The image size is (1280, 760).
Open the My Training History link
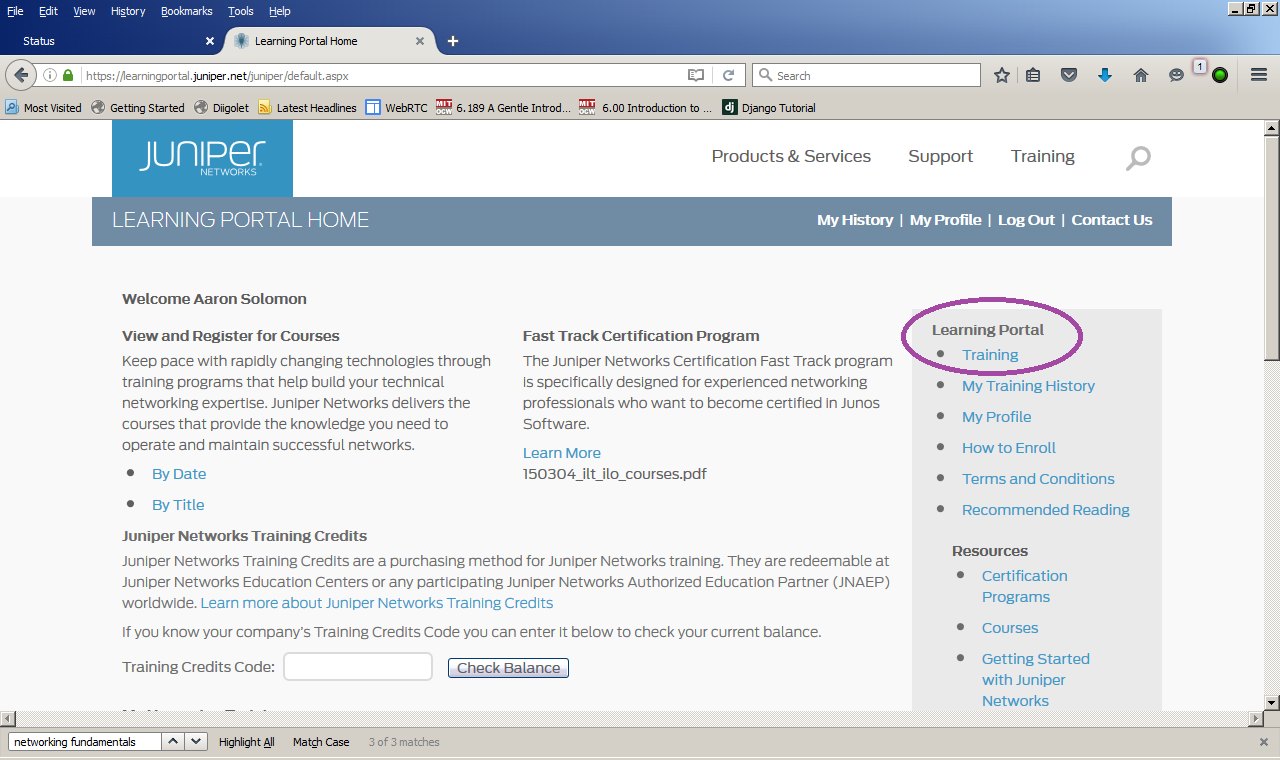click(x=1028, y=386)
